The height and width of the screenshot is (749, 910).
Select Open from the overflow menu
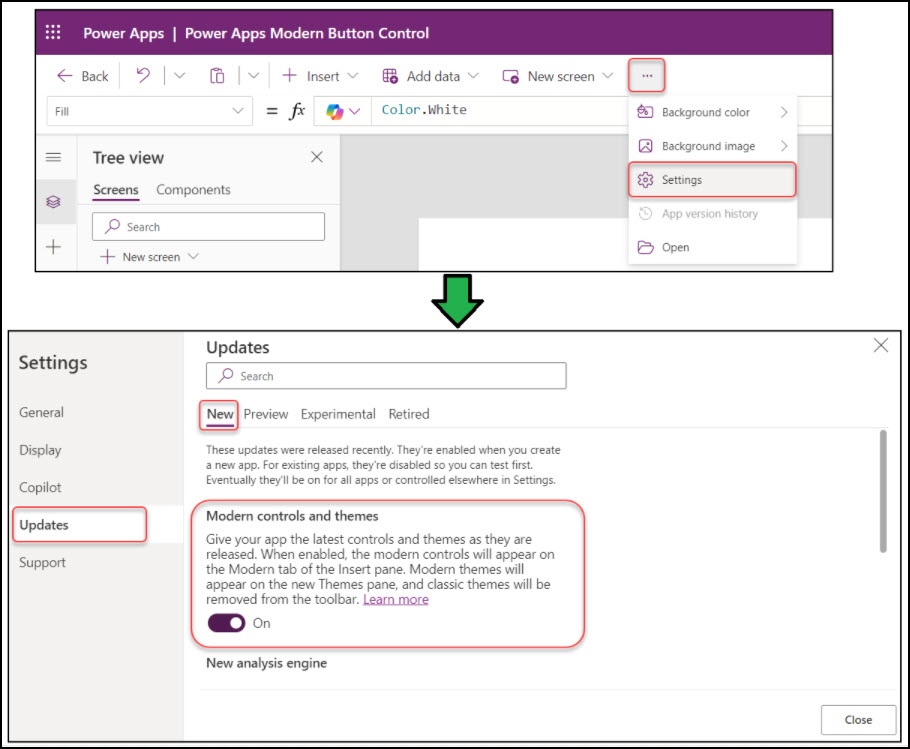pyautogui.click(x=713, y=247)
